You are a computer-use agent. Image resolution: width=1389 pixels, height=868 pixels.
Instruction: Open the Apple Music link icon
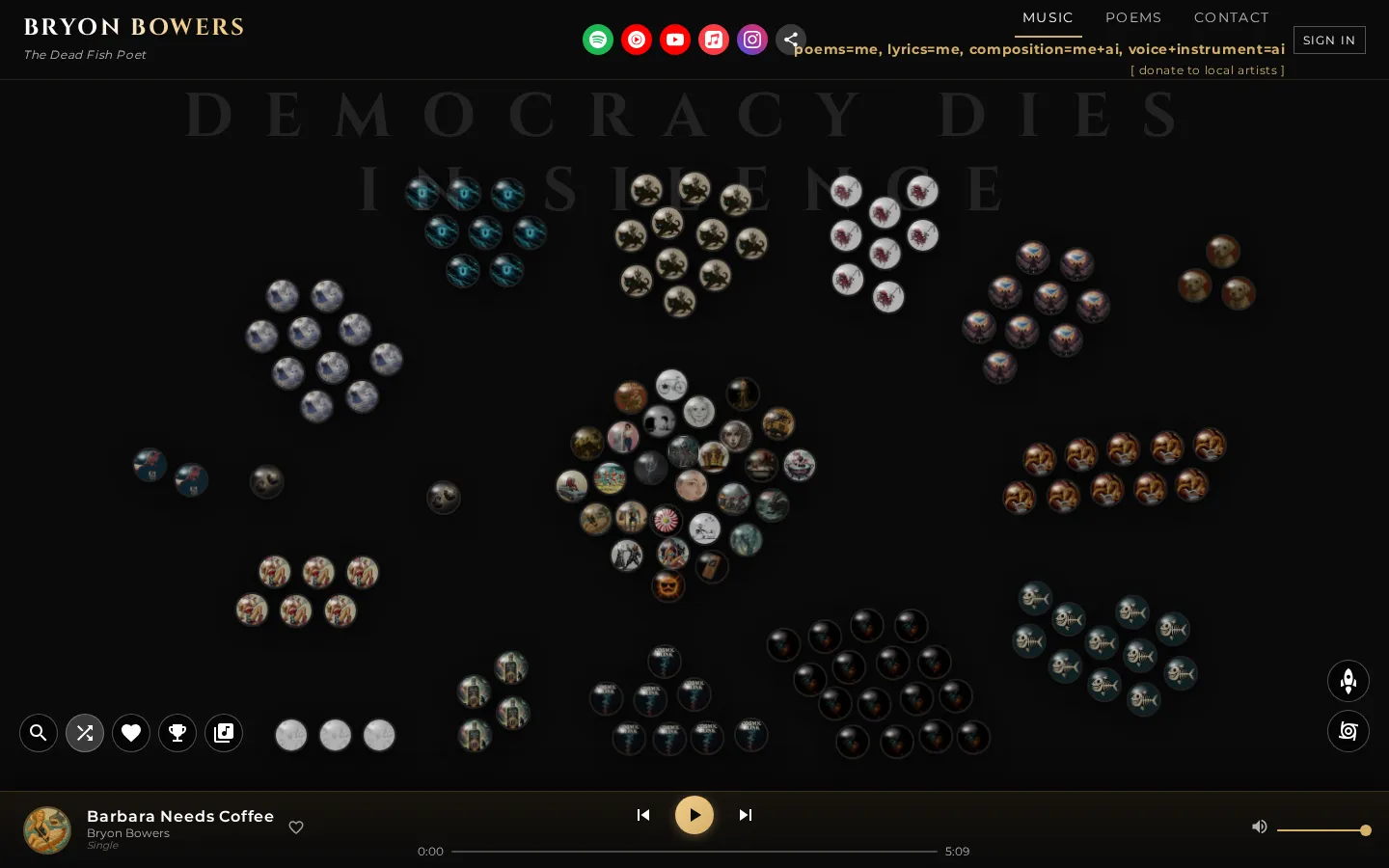[714, 40]
